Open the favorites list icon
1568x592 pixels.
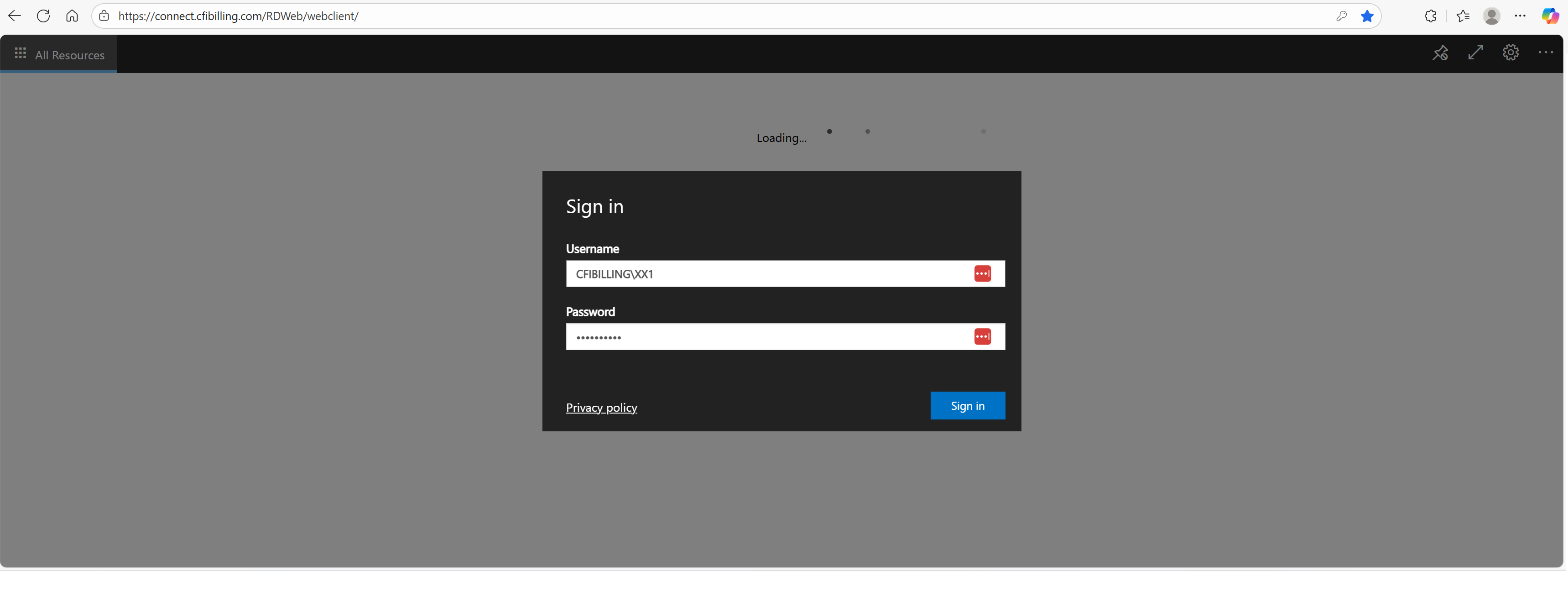1463,16
